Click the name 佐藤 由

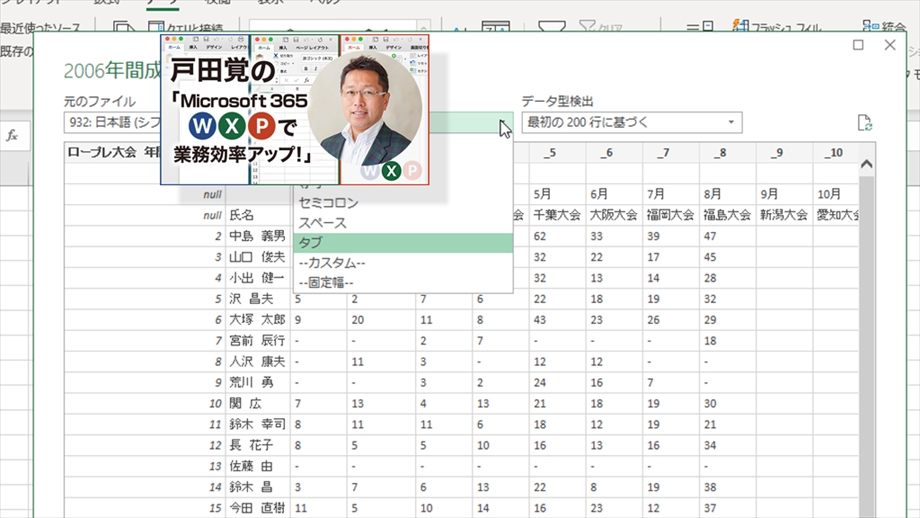coord(252,466)
